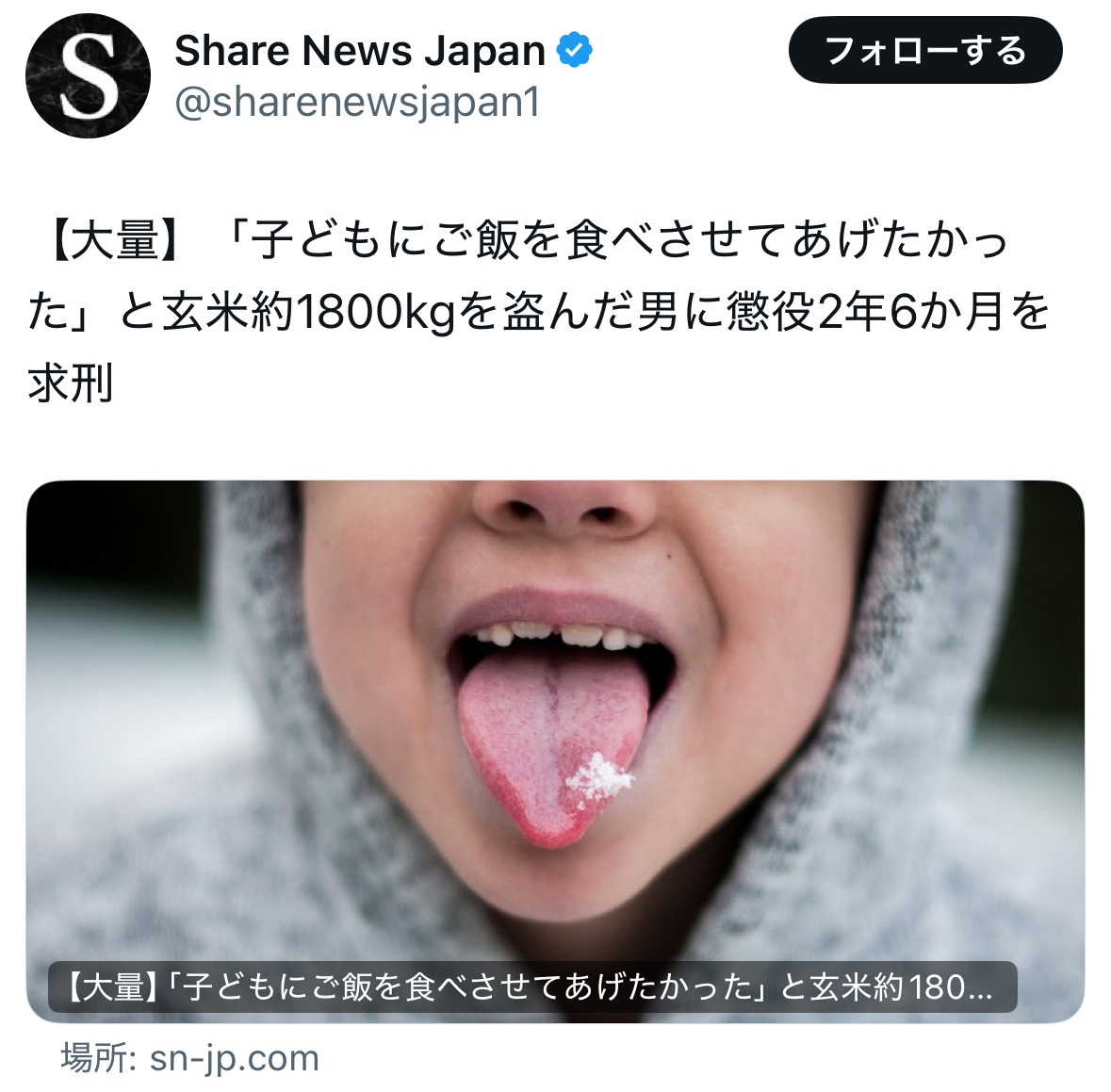The width and height of the screenshot is (1111, 1092).
Task: Open the article preview image thumbnail
Action: point(556,751)
